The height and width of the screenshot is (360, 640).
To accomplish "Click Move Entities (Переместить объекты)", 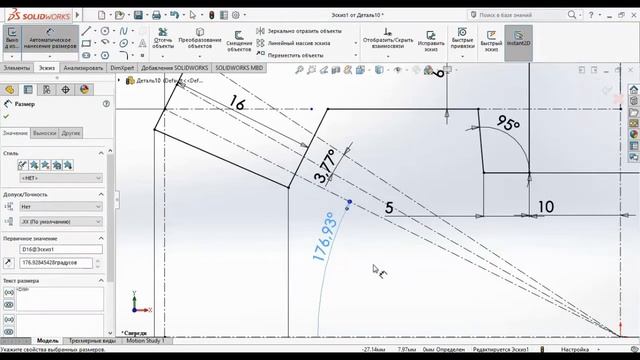I will click(290, 55).
